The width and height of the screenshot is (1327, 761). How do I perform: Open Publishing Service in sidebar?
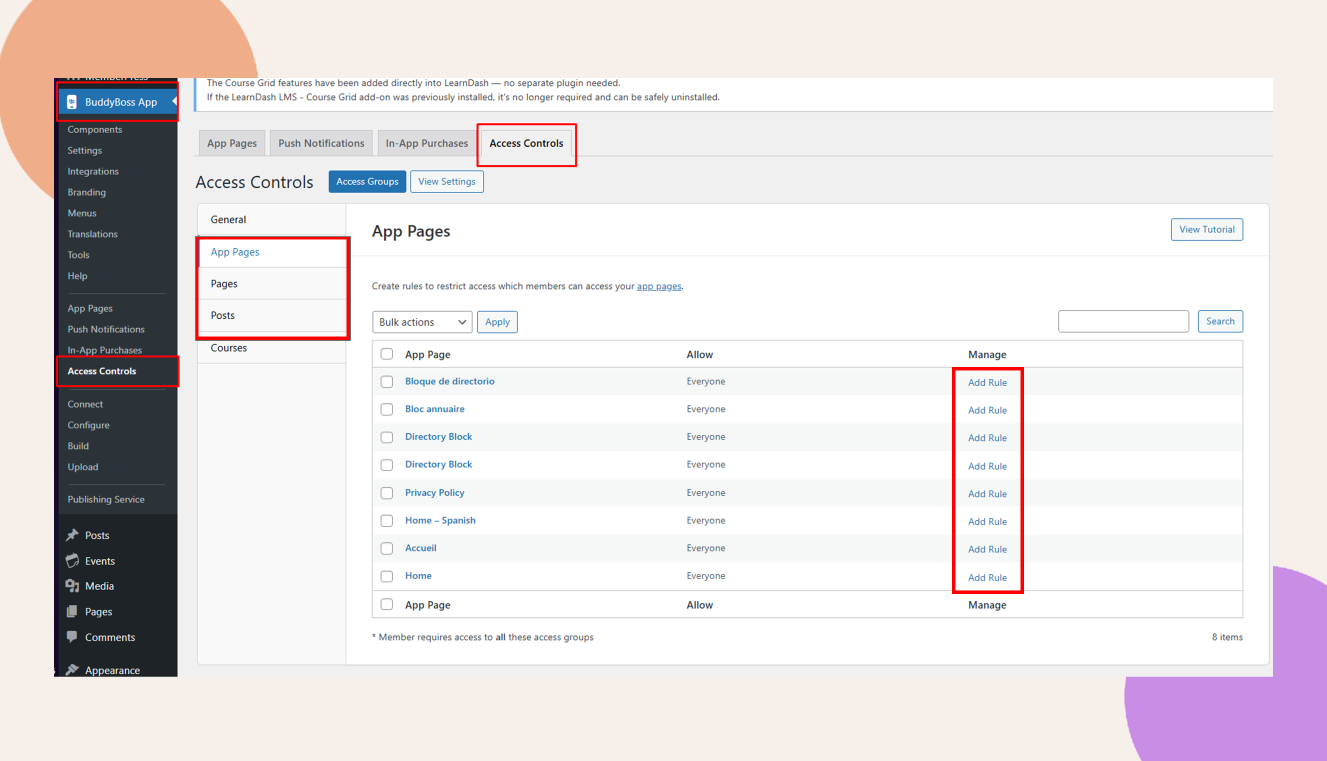pyautogui.click(x=106, y=499)
